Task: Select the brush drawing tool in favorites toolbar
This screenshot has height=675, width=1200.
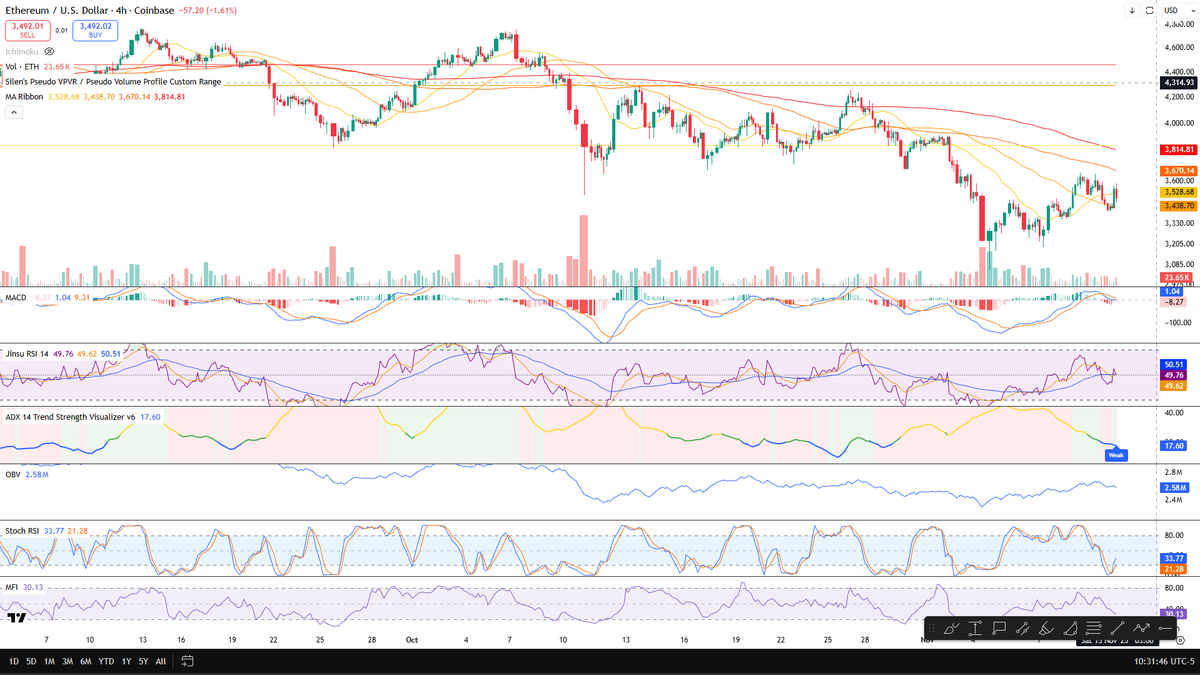Action: (x=951, y=628)
